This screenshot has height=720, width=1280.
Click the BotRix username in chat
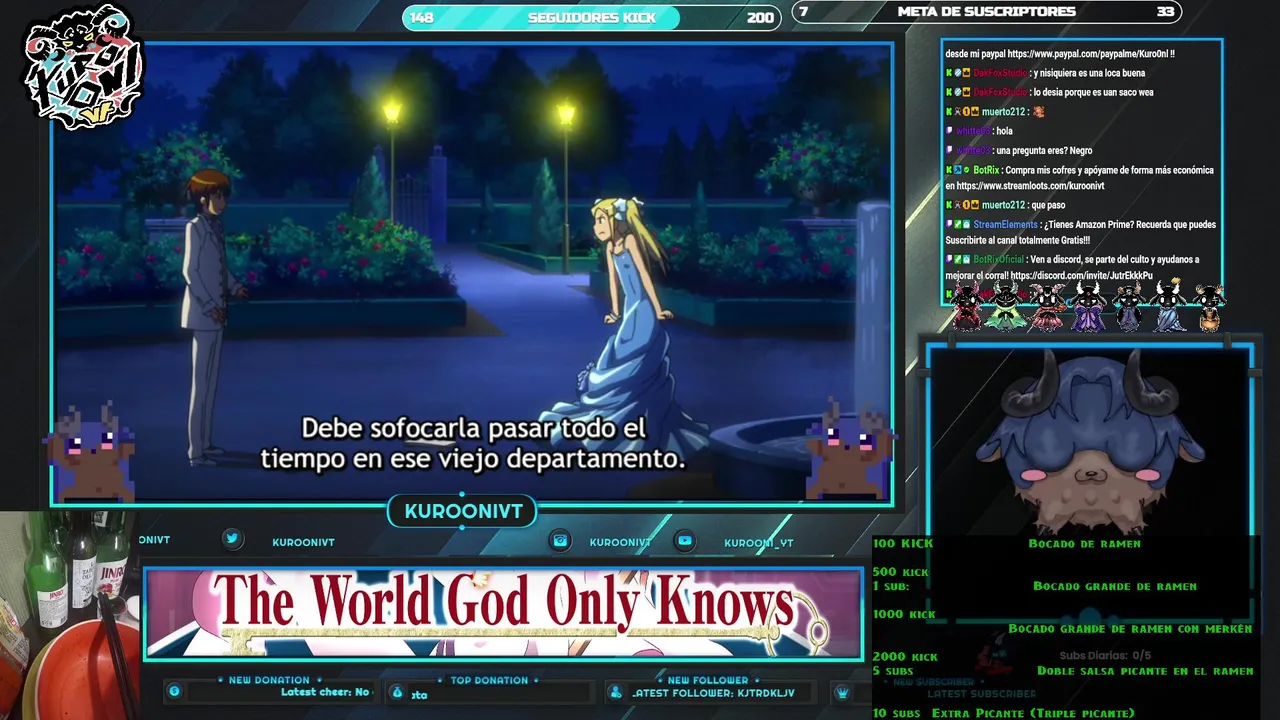(986, 170)
